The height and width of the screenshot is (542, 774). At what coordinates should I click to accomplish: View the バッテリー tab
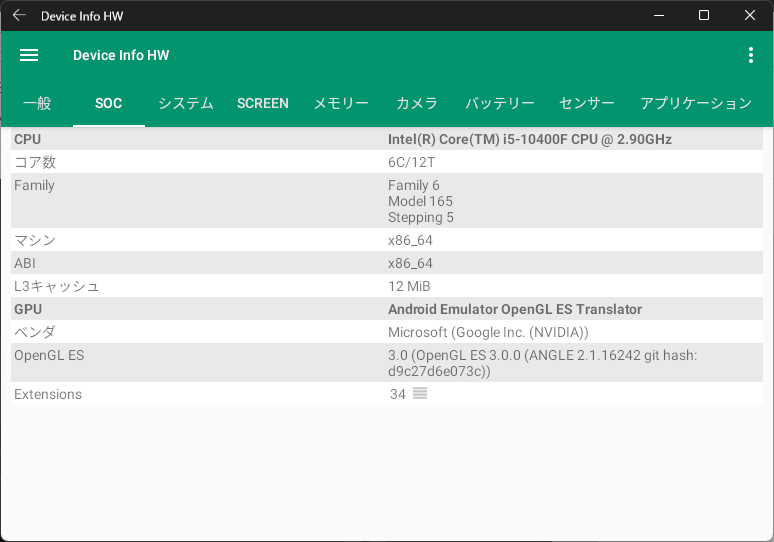pyautogui.click(x=500, y=103)
